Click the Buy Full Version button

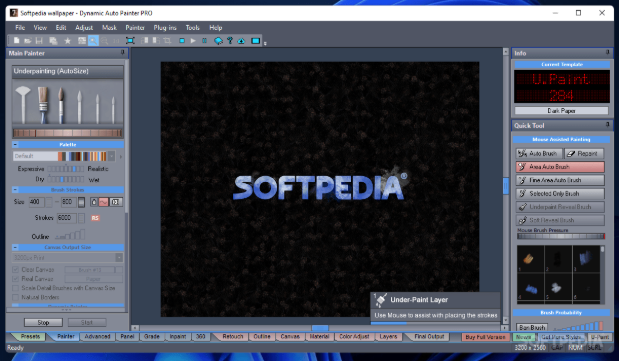tap(485, 337)
